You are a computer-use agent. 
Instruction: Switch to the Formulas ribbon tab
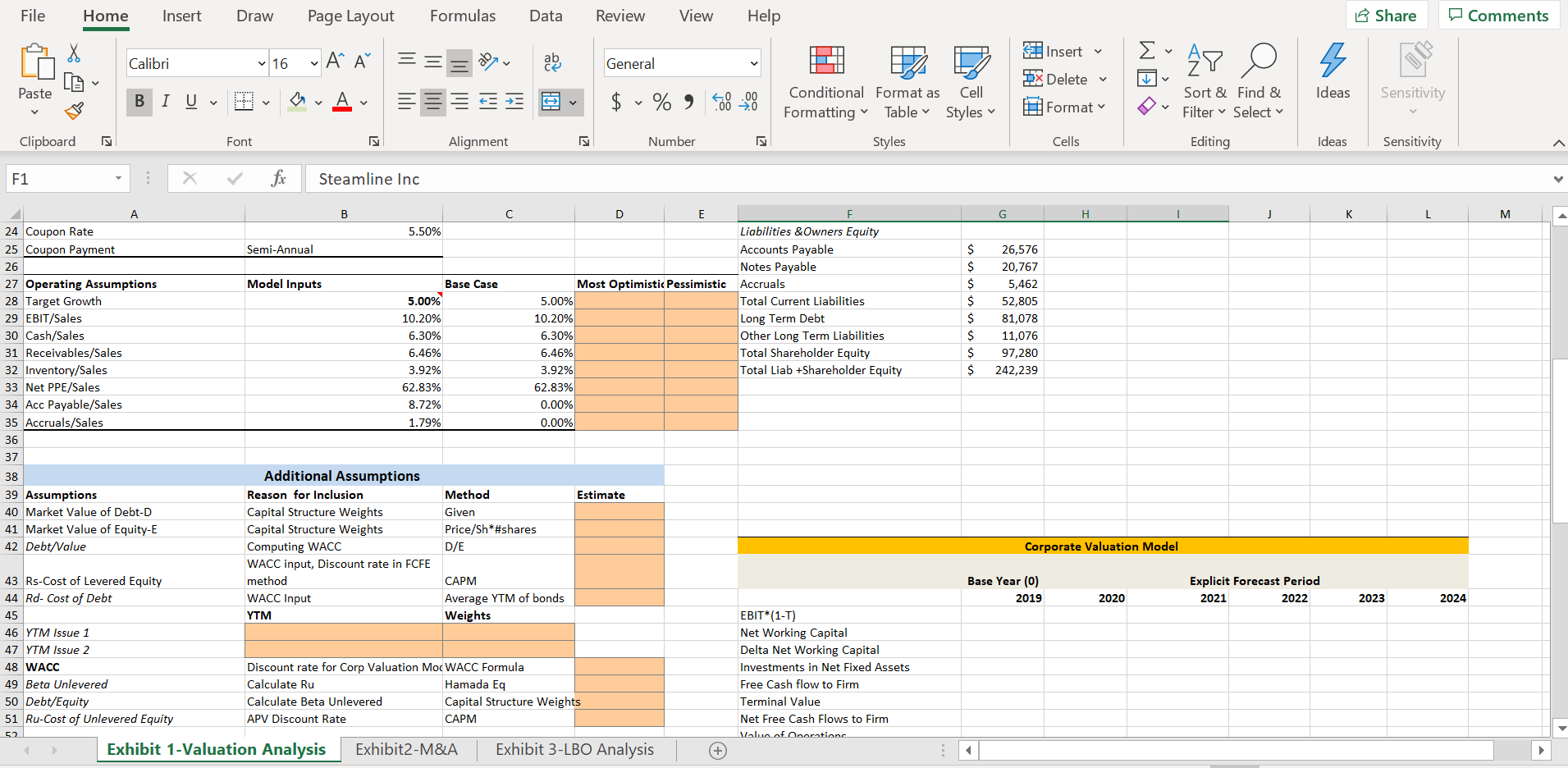pos(462,16)
